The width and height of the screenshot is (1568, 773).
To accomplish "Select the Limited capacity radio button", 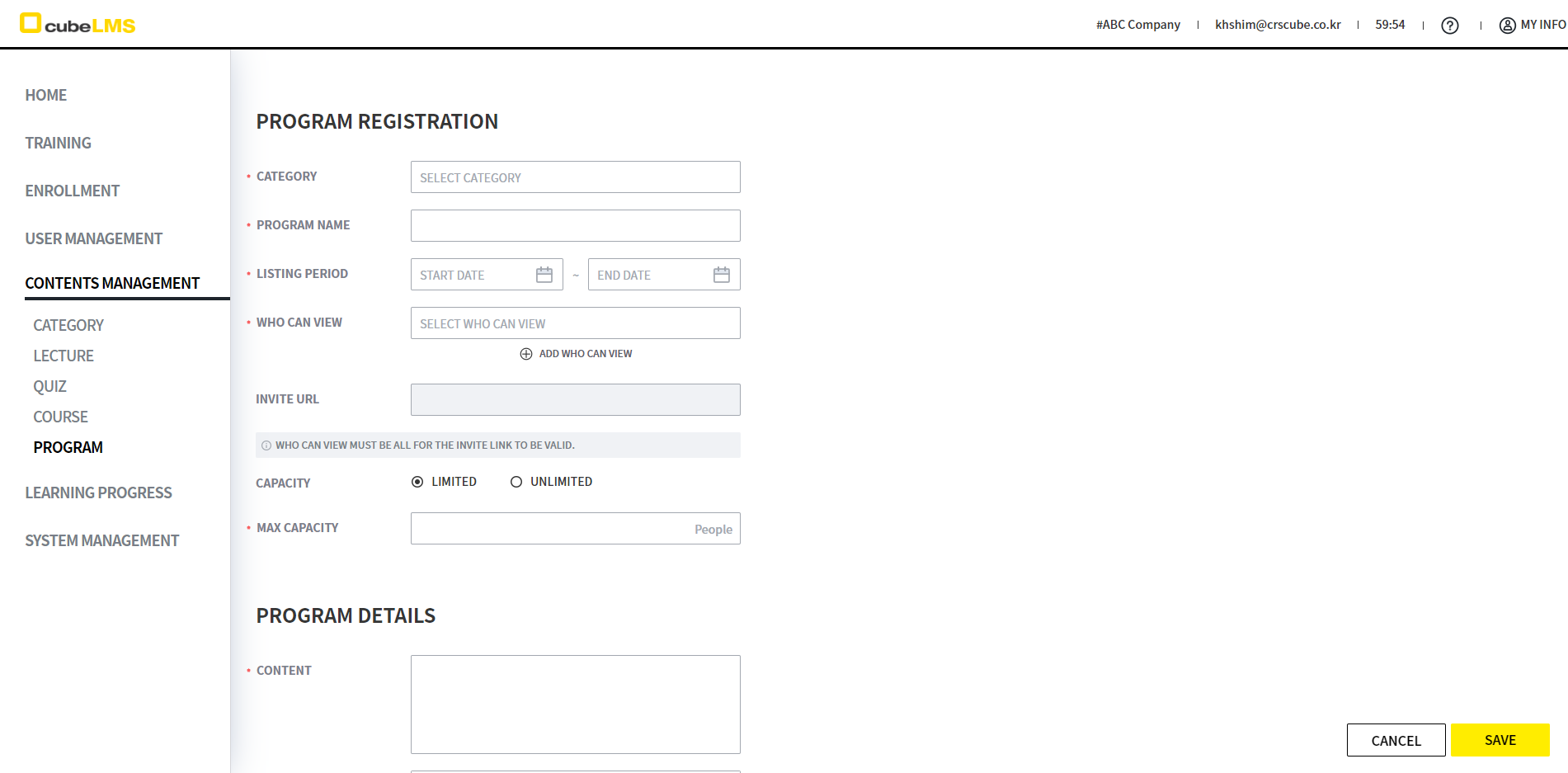I will (x=417, y=482).
